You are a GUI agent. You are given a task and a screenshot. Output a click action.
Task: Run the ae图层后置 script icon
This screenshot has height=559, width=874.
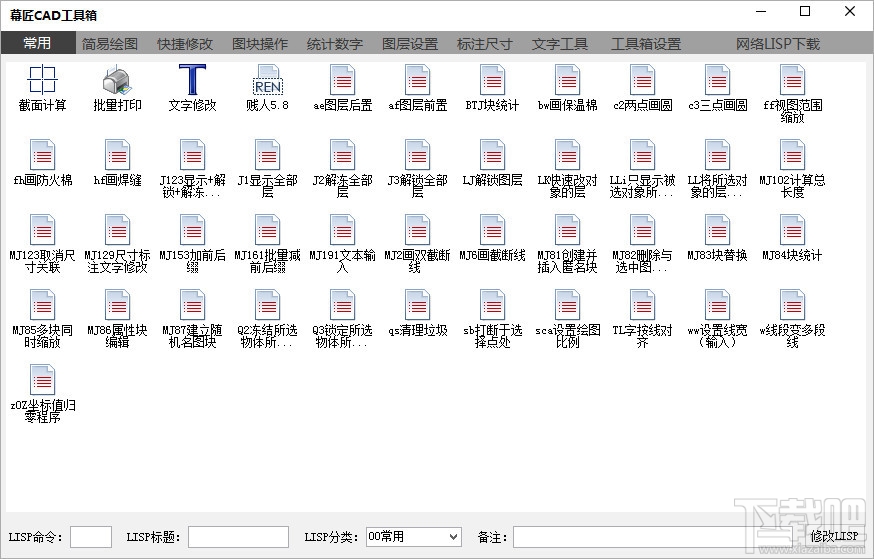coord(342,80)
